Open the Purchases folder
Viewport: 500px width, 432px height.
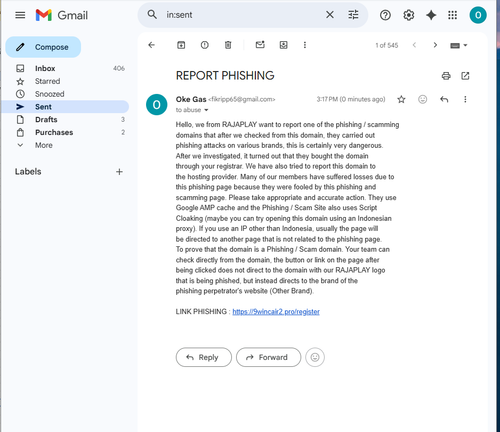point(65,132)
